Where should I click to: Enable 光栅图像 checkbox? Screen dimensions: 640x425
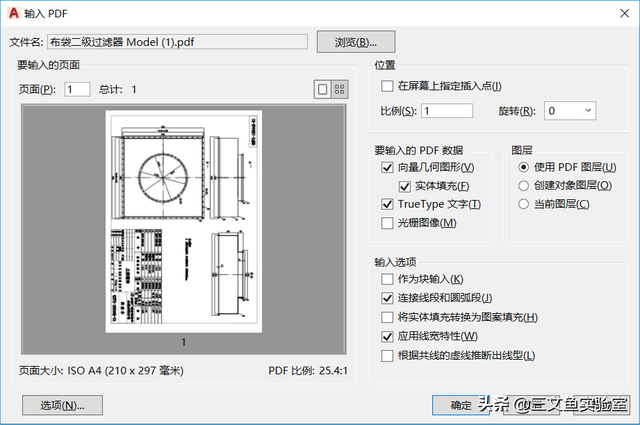point(387,223)
